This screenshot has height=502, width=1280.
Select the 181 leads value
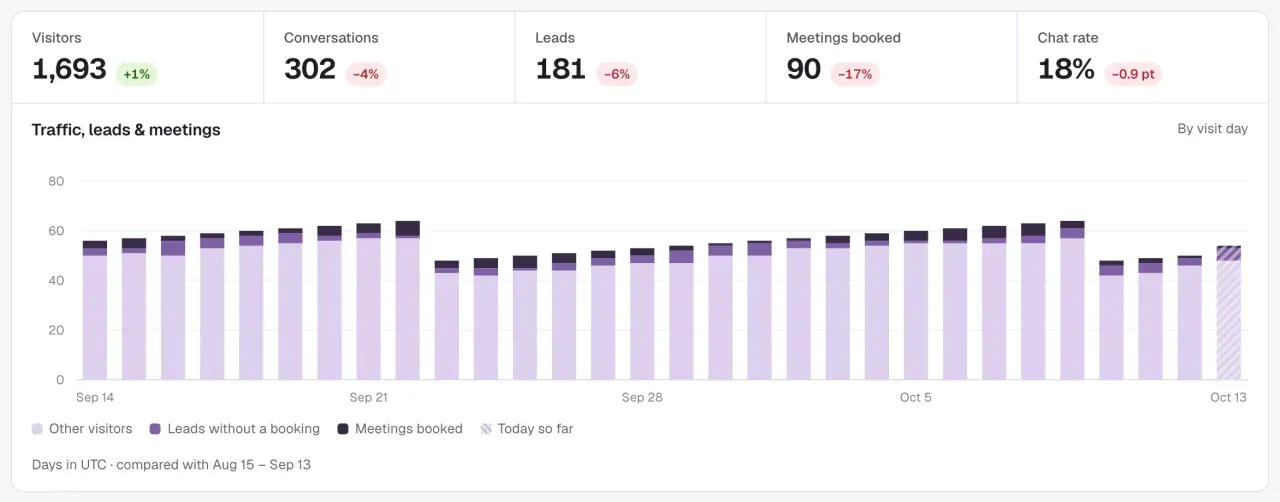pyautogui.click(x=560, y=69)
